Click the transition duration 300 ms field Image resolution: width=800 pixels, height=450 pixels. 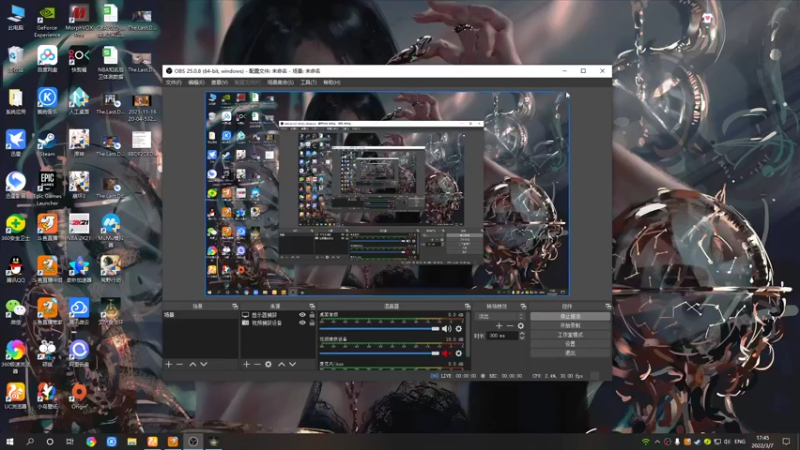502,336
